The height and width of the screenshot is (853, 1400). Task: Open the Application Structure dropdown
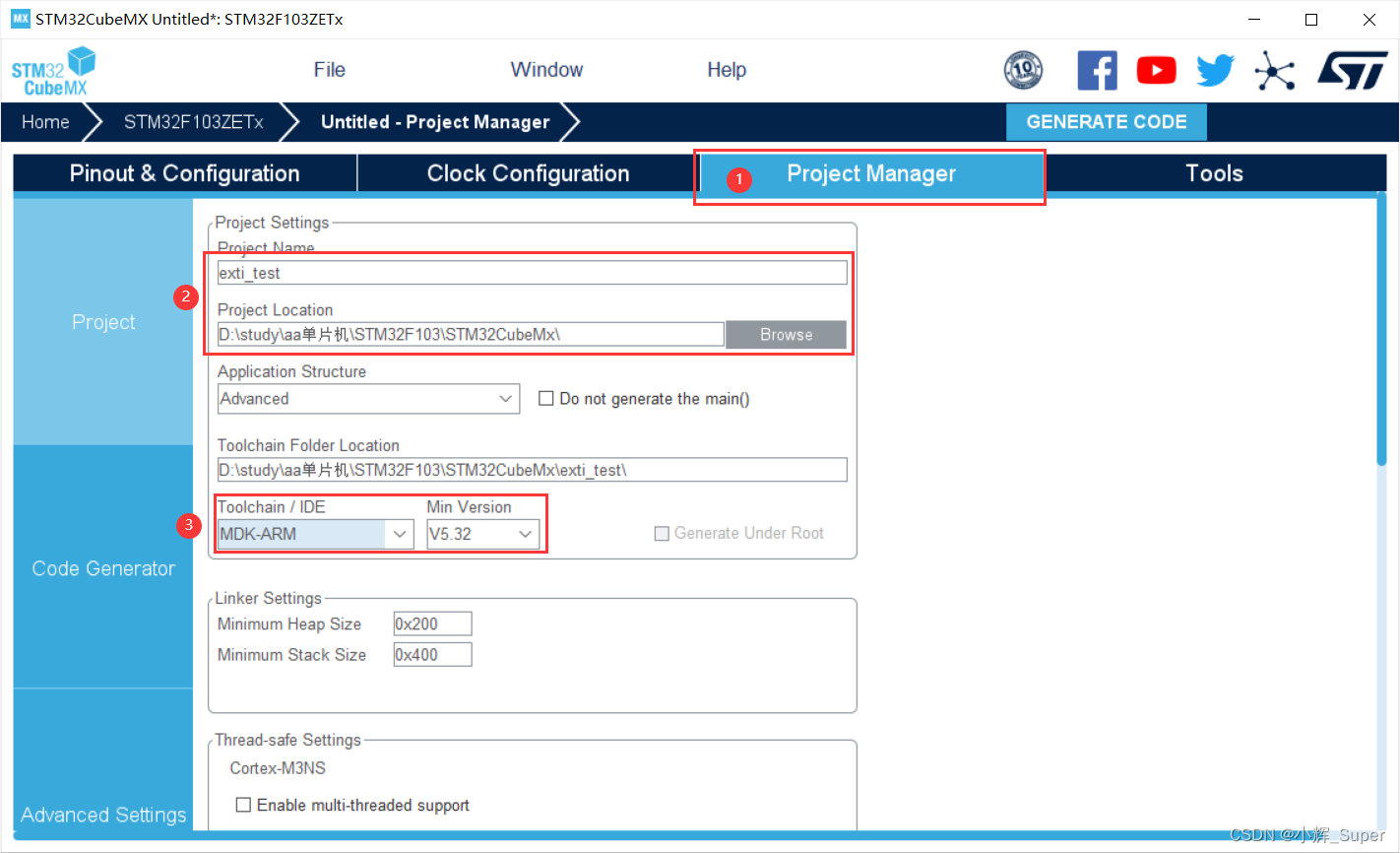pos(368,399)
